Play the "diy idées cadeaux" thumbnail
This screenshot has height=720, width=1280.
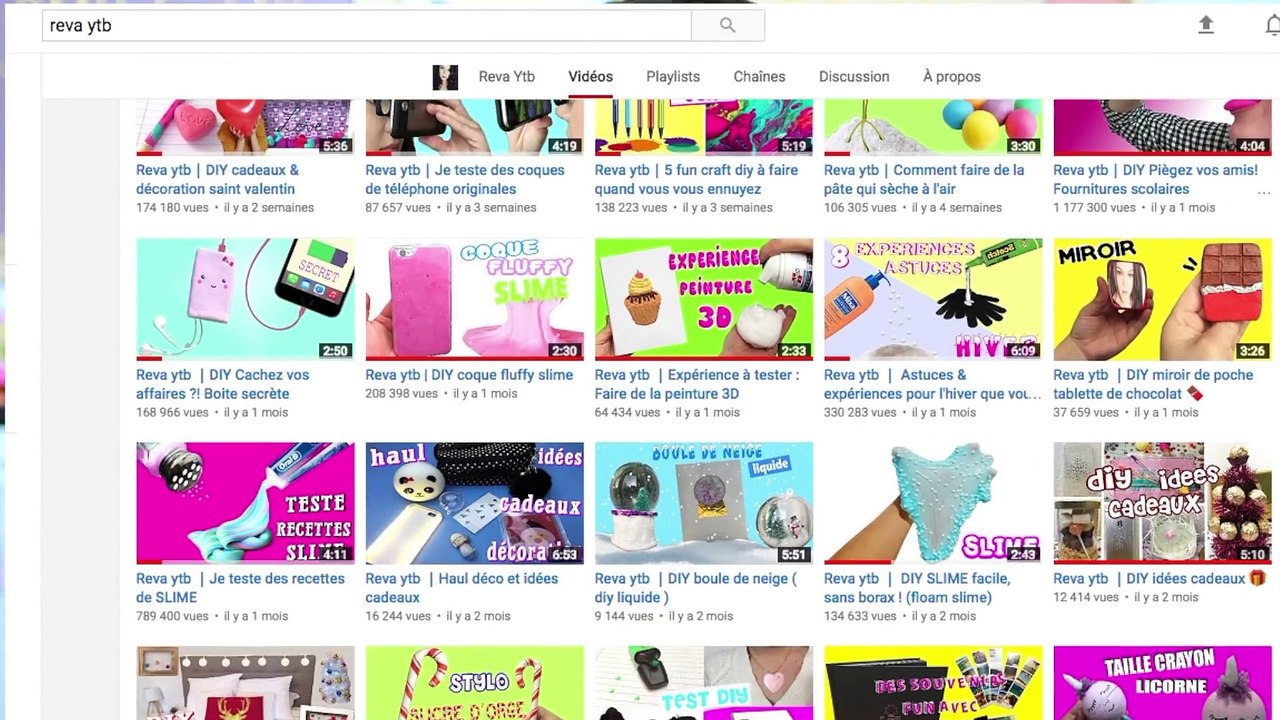(x=1162, y=503)
